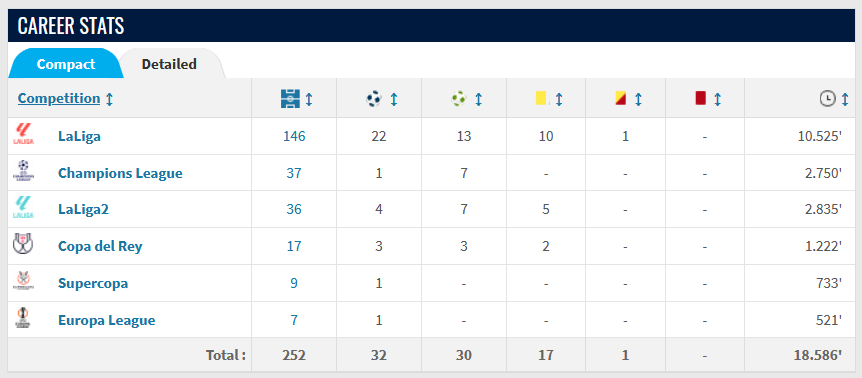Sort by Competition using arrow next to it

click(109, 99)
